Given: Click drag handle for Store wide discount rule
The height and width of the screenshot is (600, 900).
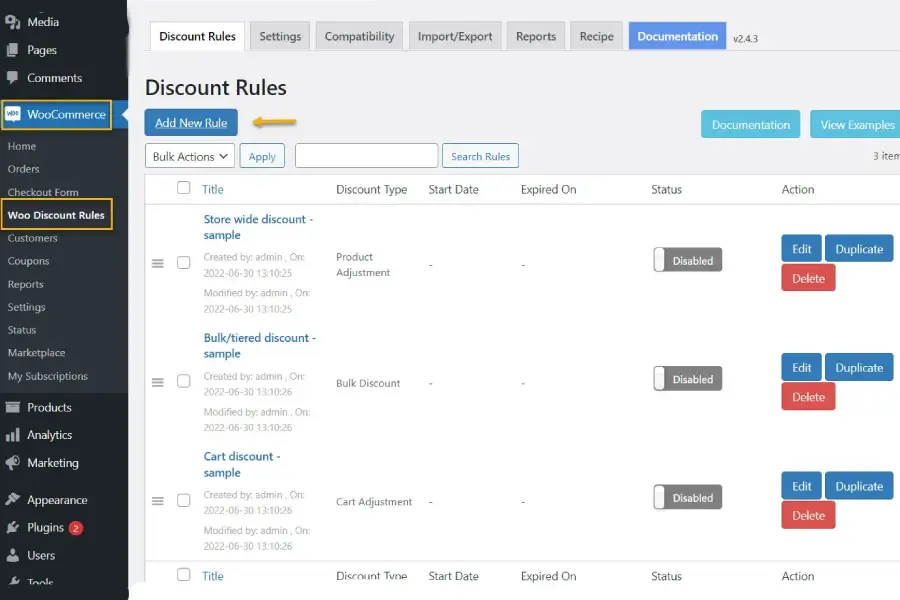Looking at the screenshot, I should coord(158,263).
